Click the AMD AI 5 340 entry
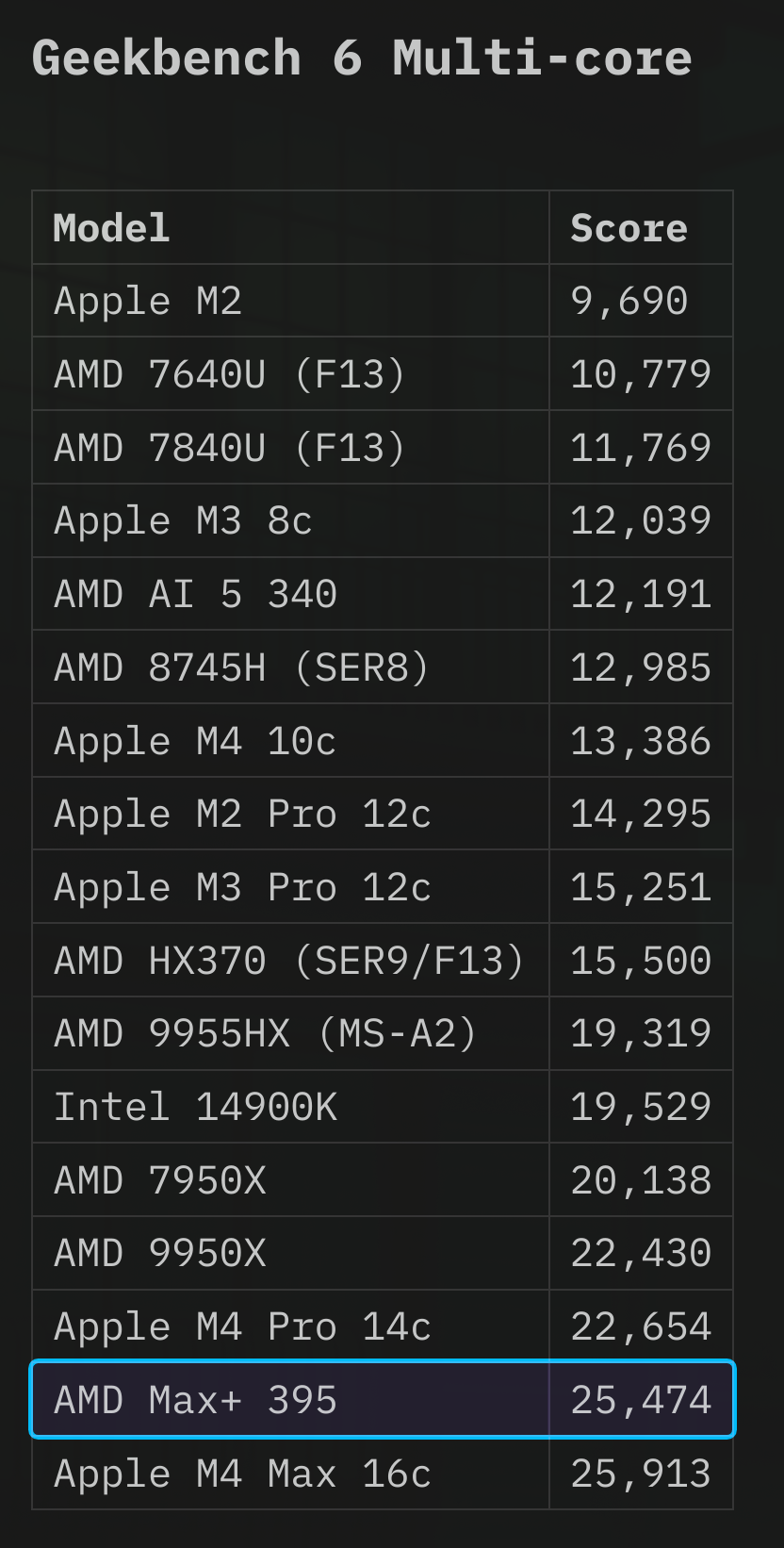This screenshot has width=784, height=1548. (x=195, y=595)
